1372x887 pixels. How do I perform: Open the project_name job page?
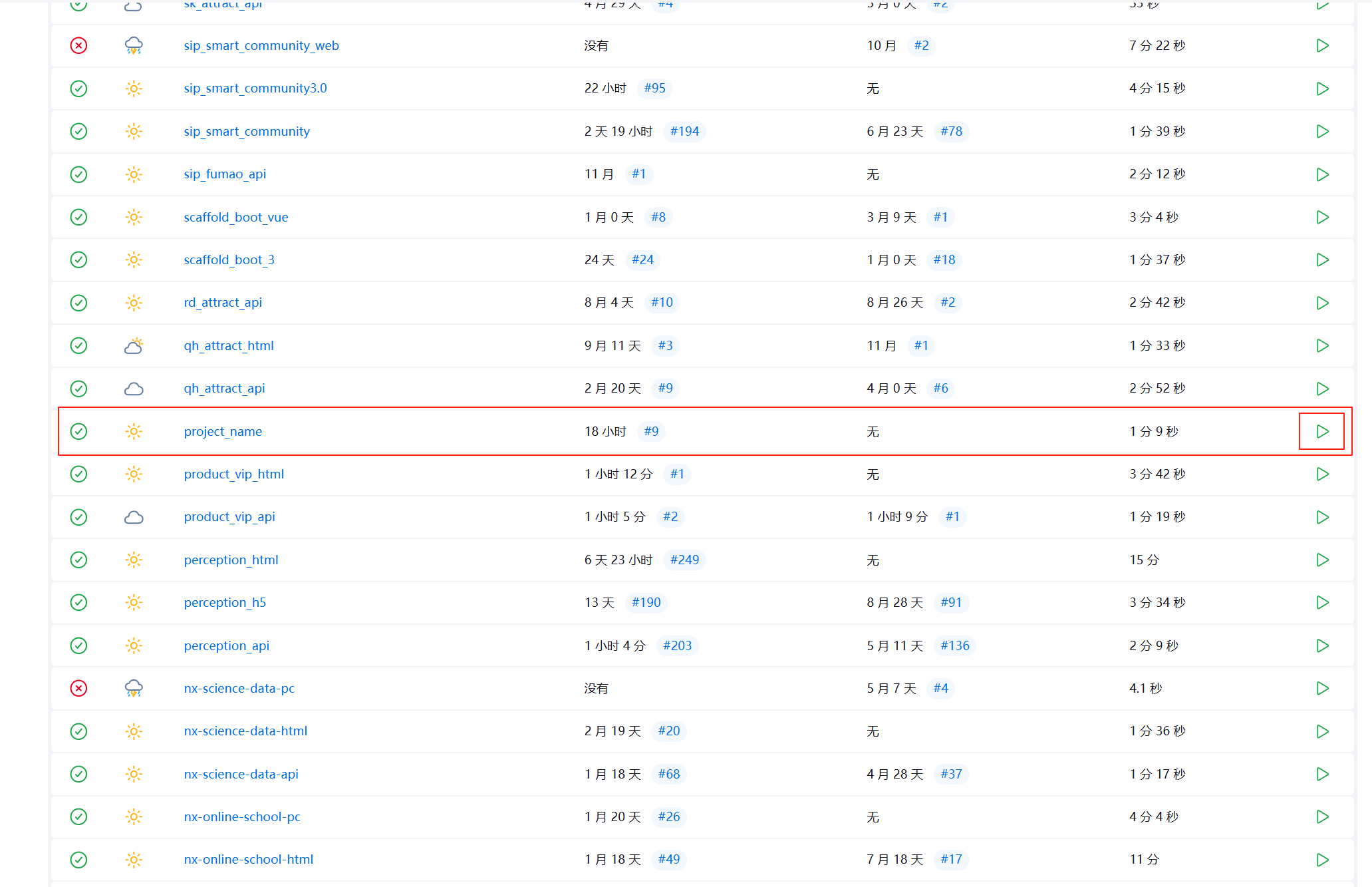coord(223,431)
